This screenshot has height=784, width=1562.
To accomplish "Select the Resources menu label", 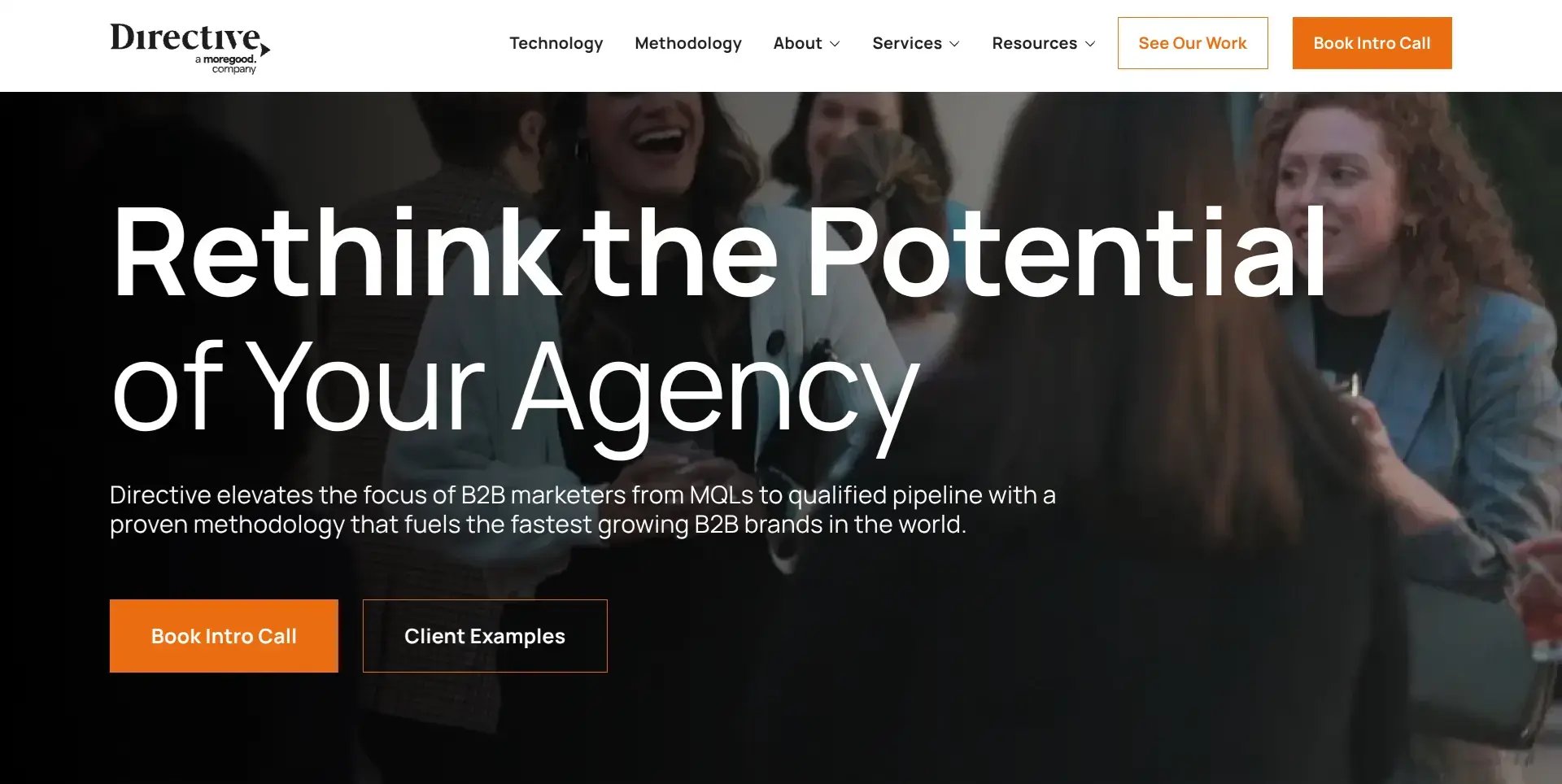I will point(1034,43).
